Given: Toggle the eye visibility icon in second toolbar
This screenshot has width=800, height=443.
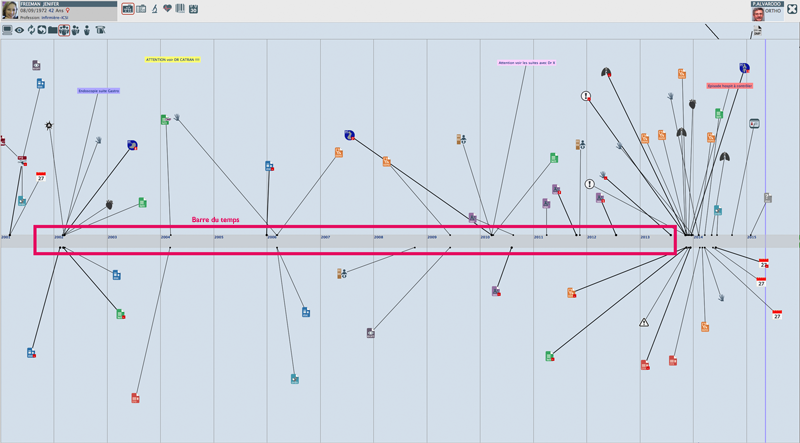Looking at the screenshot, I should pos(19,30).
